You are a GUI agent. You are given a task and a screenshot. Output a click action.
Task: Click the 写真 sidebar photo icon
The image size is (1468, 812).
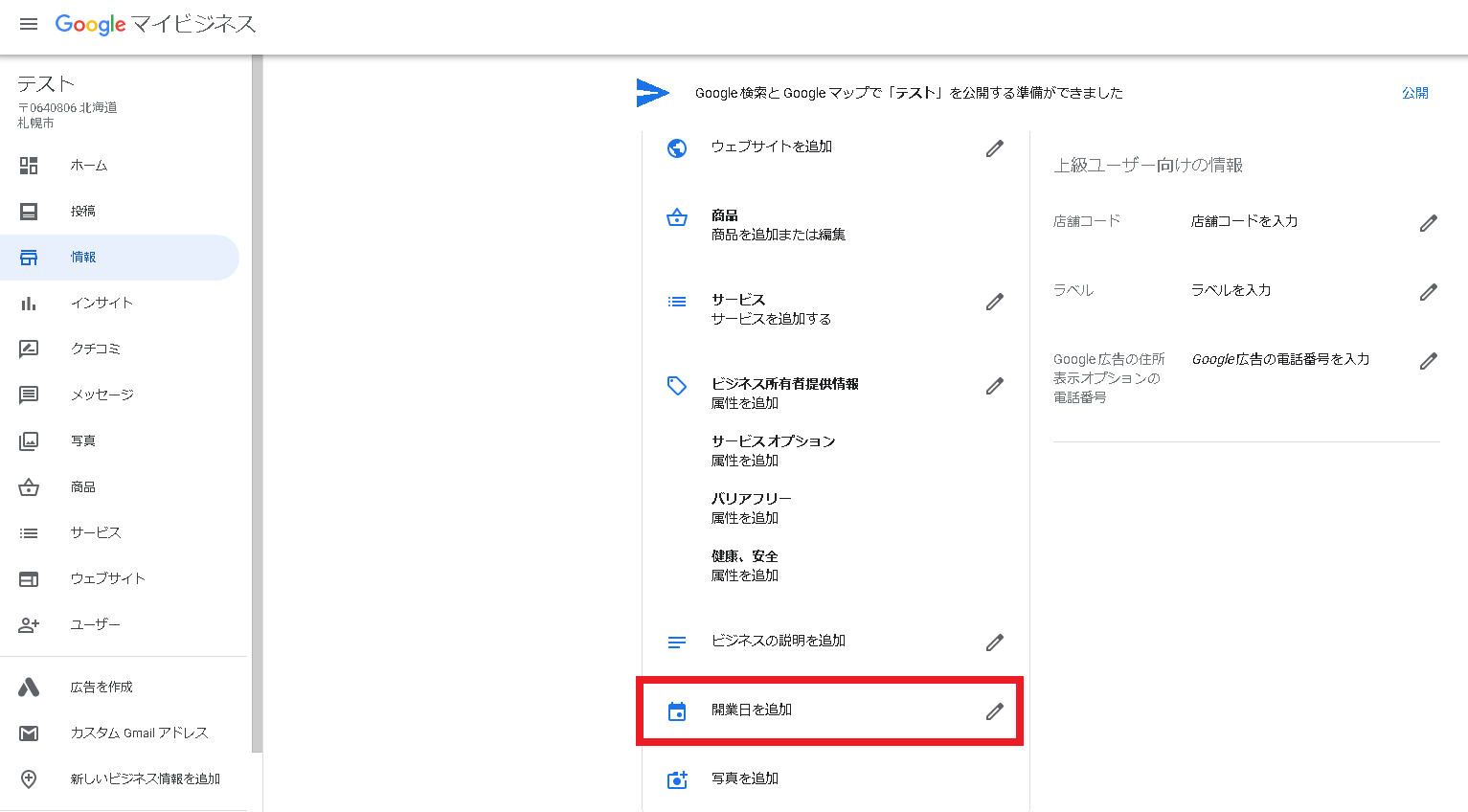29,441
